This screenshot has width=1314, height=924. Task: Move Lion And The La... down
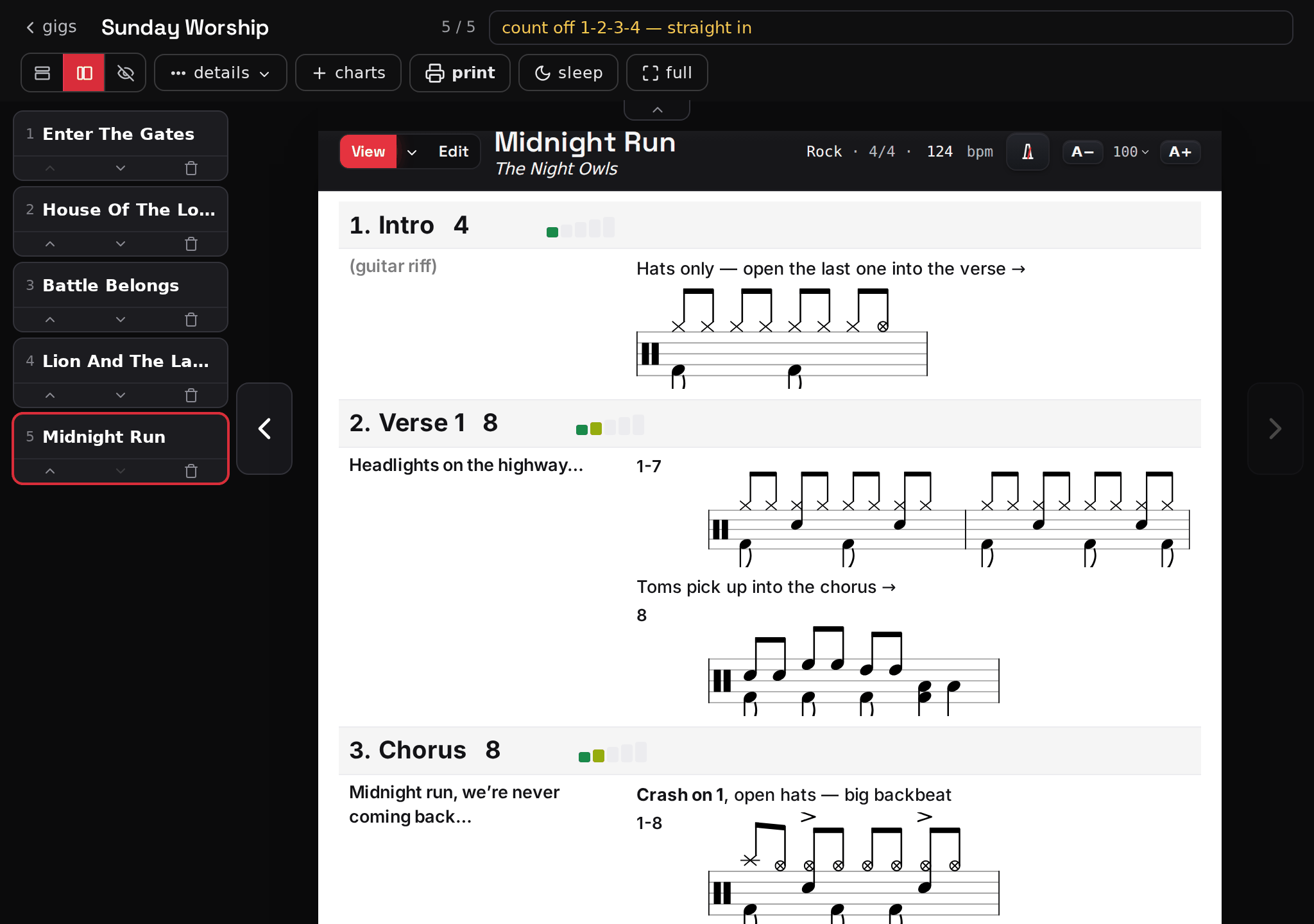[121, 395]
